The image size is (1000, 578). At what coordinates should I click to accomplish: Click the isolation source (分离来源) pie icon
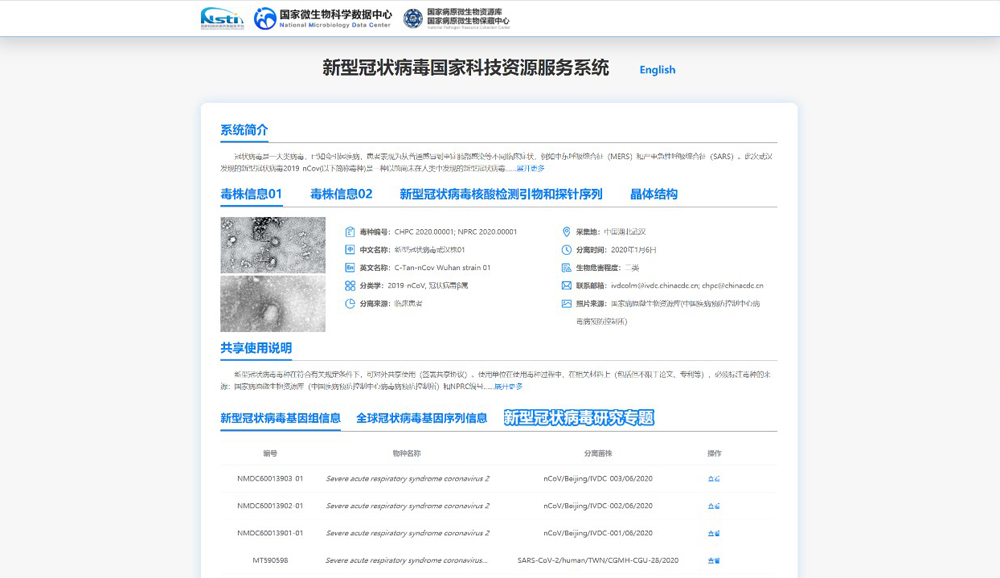350,303
